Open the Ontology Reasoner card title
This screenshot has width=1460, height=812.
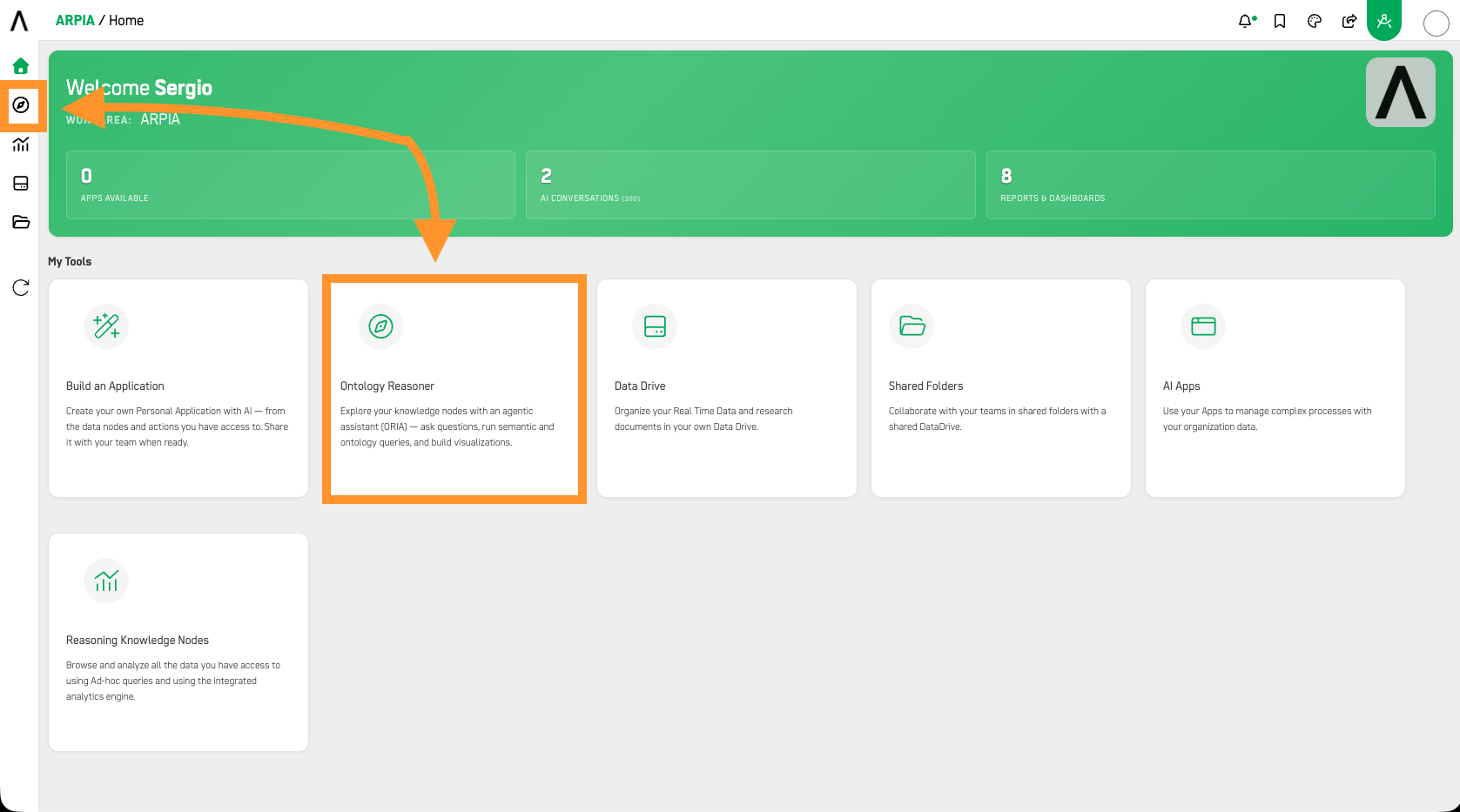tap(387, 386)
